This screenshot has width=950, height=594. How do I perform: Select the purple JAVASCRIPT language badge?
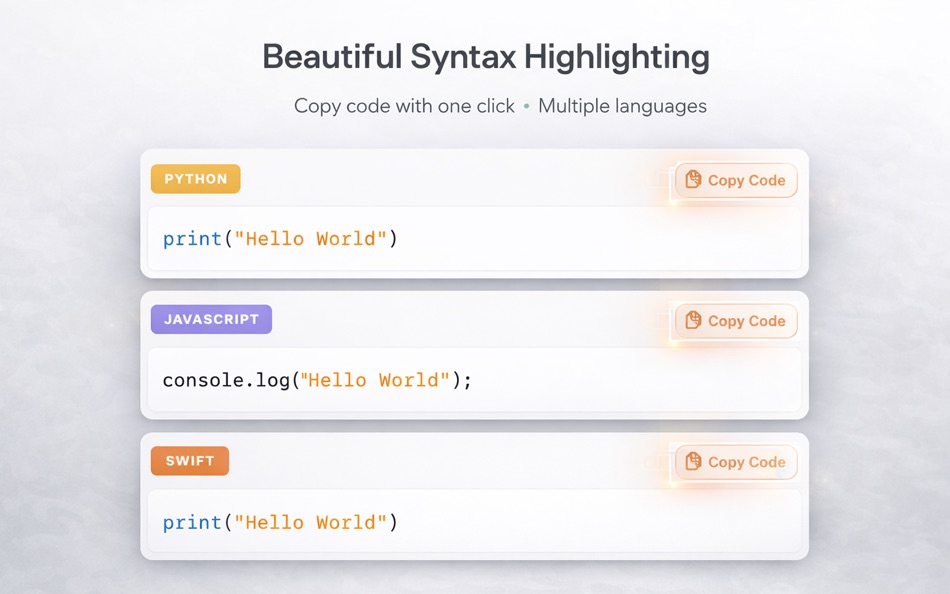tap(211, 318)
